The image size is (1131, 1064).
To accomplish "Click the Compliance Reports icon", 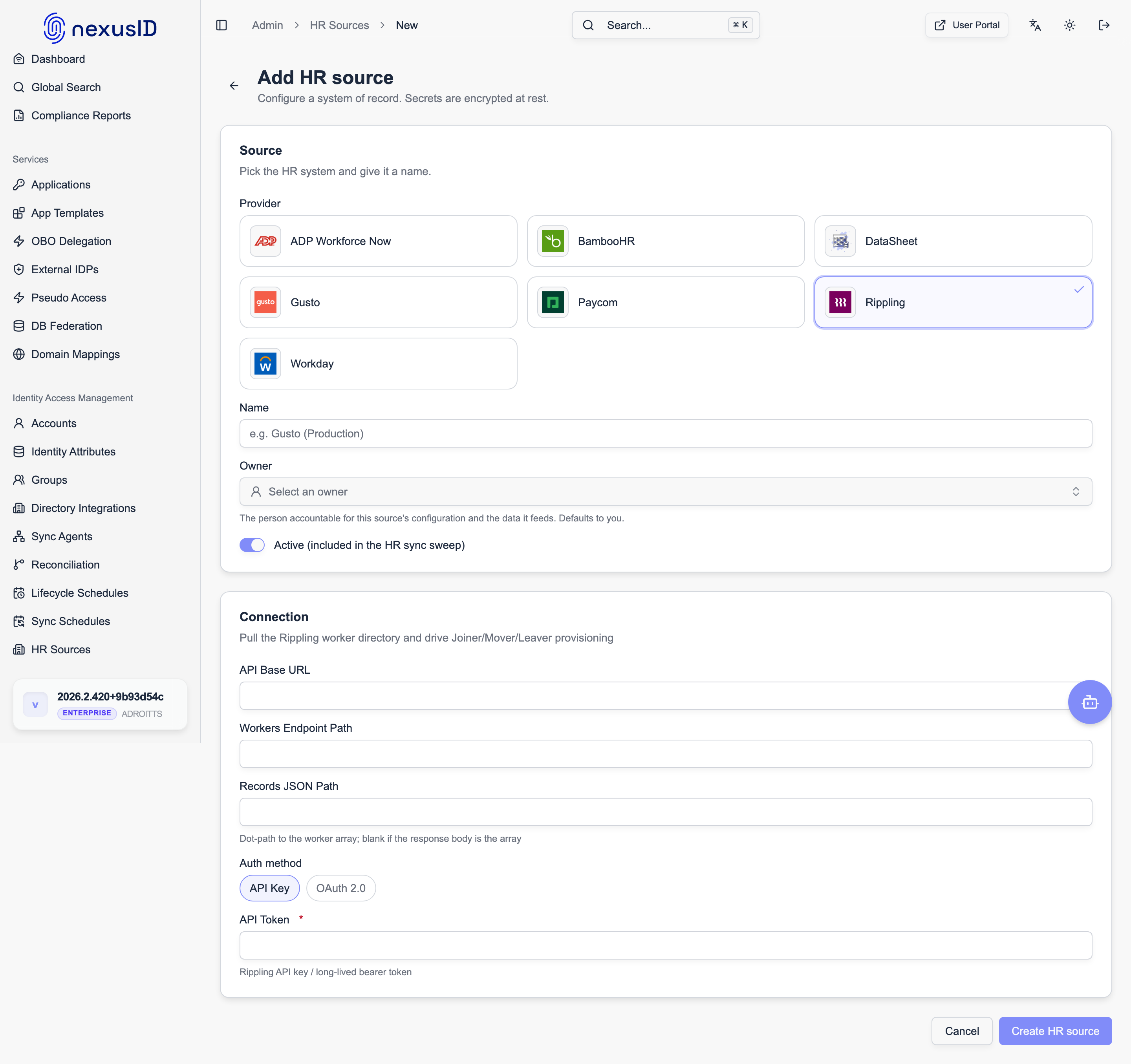I will [x=19, y=115].
